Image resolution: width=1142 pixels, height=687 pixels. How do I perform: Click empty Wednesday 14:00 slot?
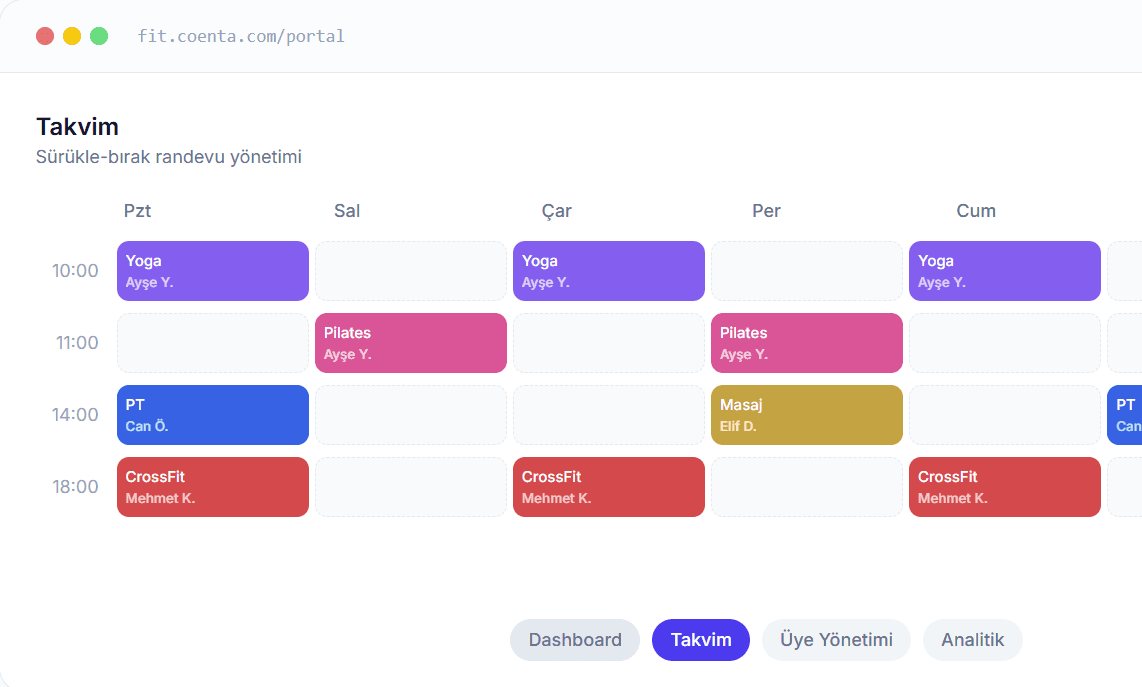tap(609, 415)
